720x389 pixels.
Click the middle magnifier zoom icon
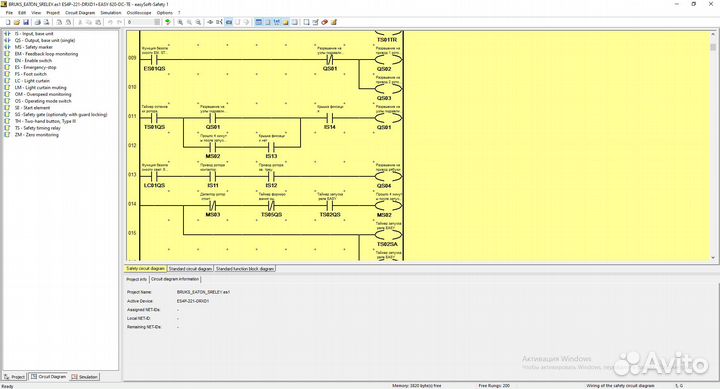pyautogui.click(x=189, y=22)
